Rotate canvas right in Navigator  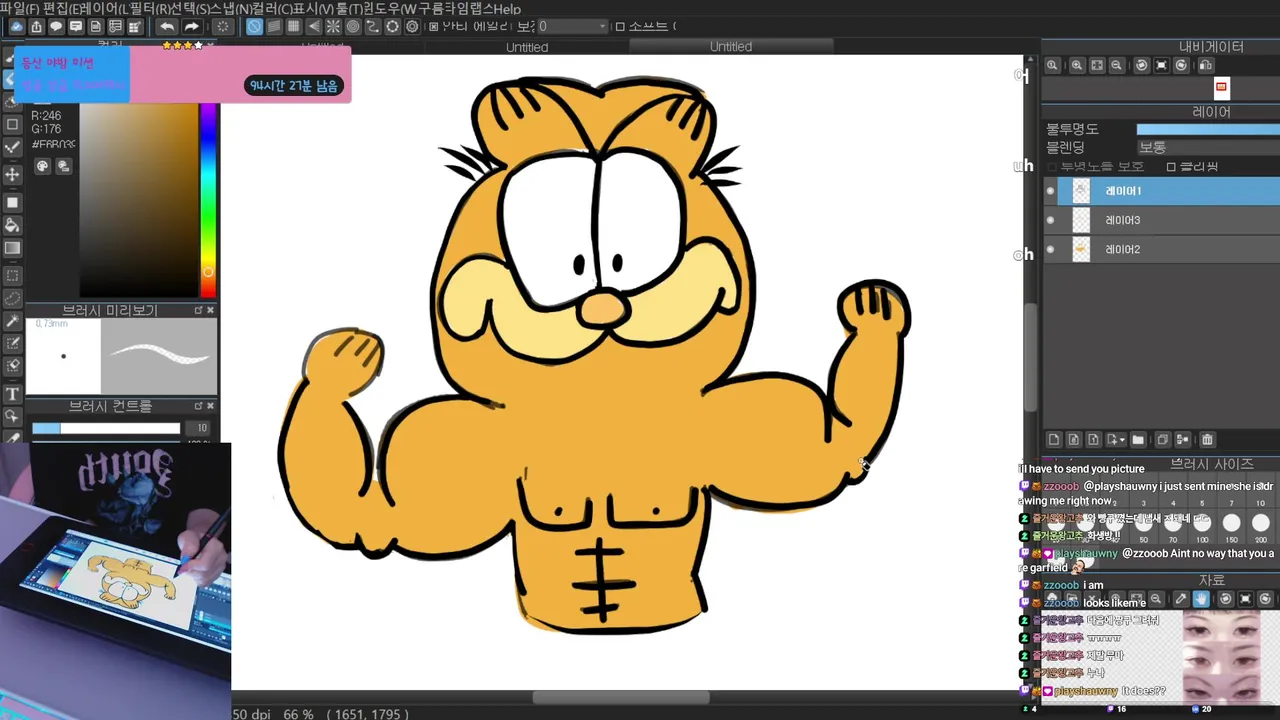click(x=1181, y=65)
